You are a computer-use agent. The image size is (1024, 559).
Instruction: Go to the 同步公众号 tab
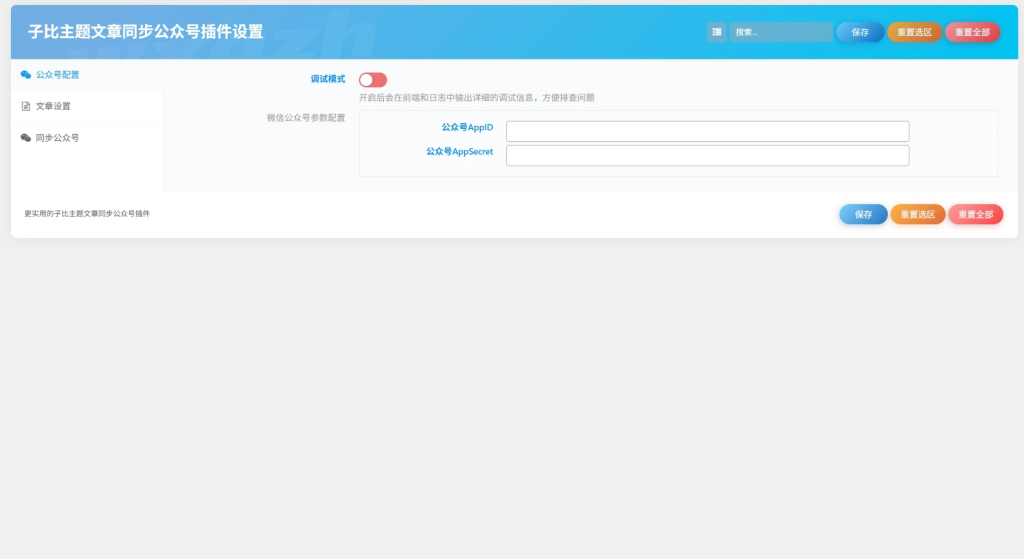tap(86, 138)
